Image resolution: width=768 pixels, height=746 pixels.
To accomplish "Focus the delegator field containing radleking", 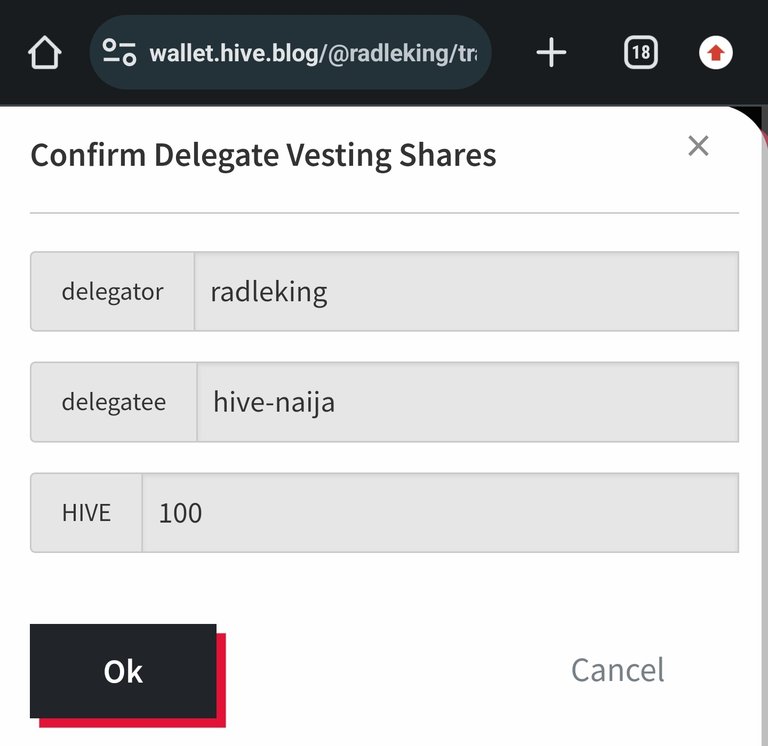I will tap(466, 291).
